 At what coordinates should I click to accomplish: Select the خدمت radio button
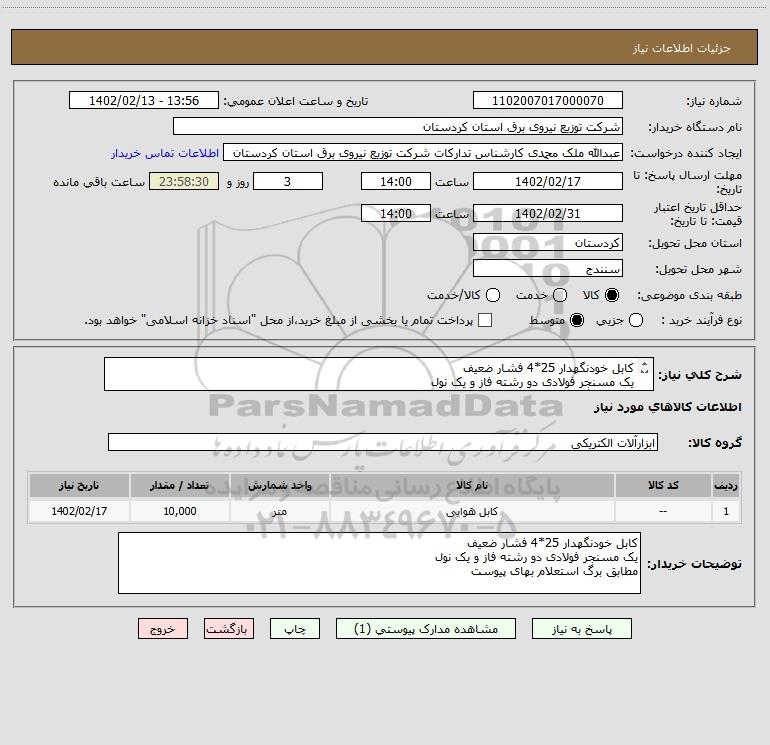[x=560, y=295]
